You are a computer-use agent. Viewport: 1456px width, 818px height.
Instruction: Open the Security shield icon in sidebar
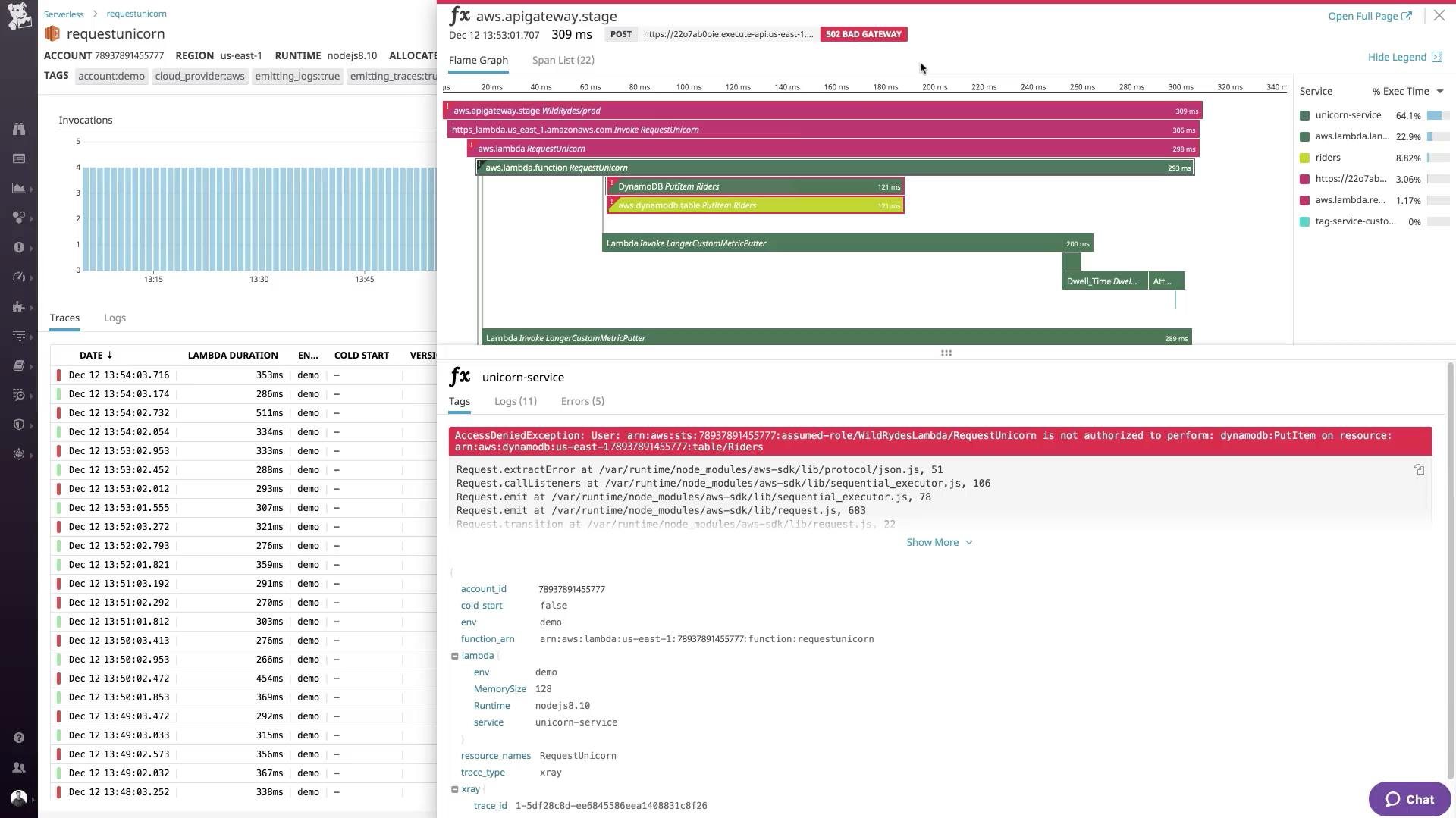(19, 425)
